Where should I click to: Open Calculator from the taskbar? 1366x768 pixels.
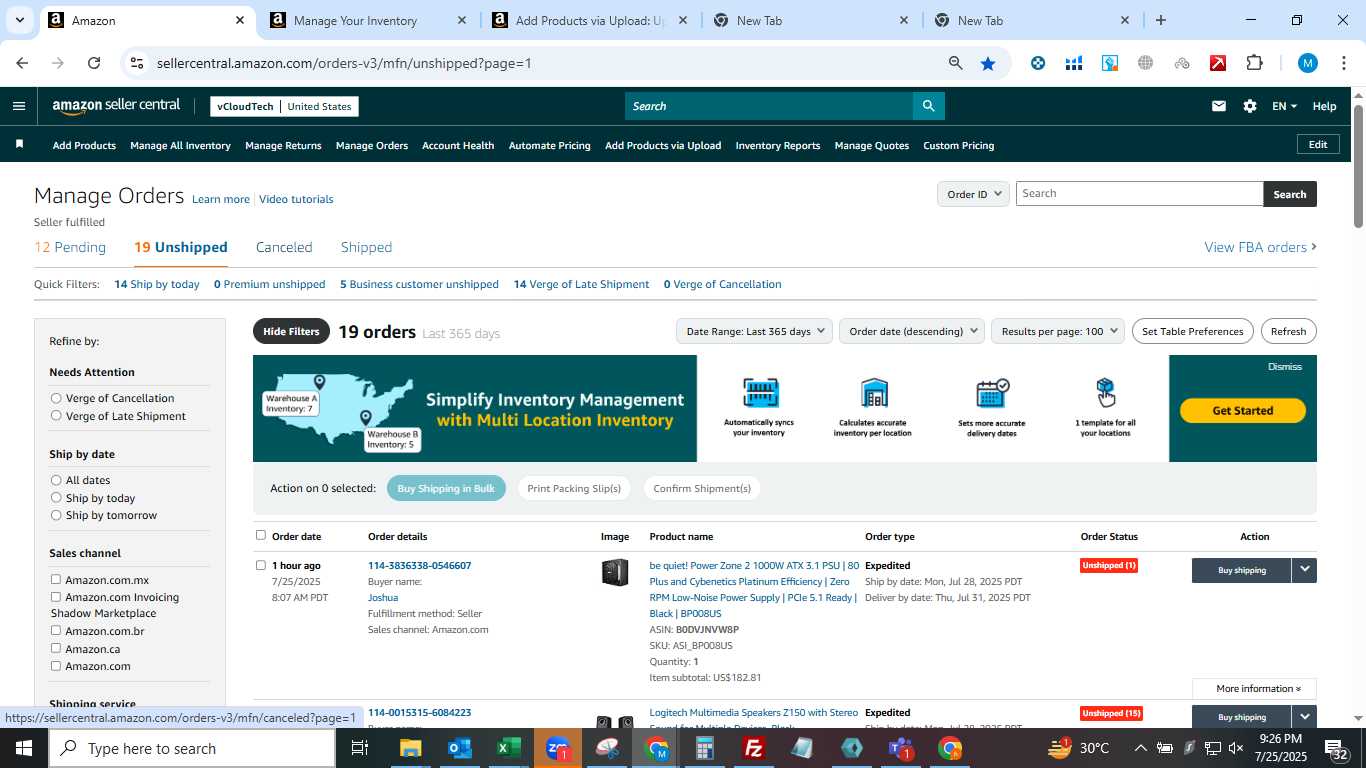[705, 748]
